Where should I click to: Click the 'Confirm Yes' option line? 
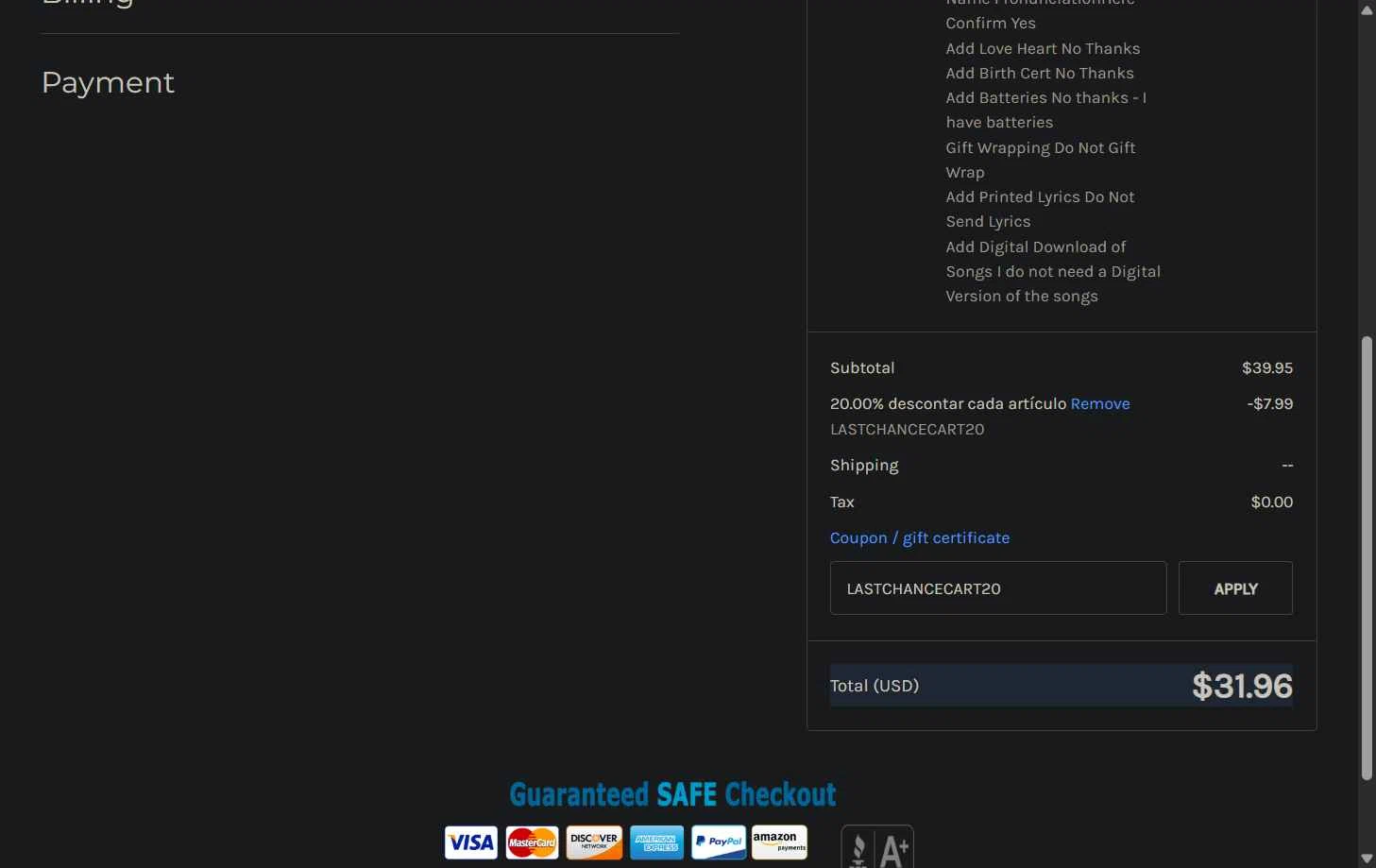tap(991, 23)
